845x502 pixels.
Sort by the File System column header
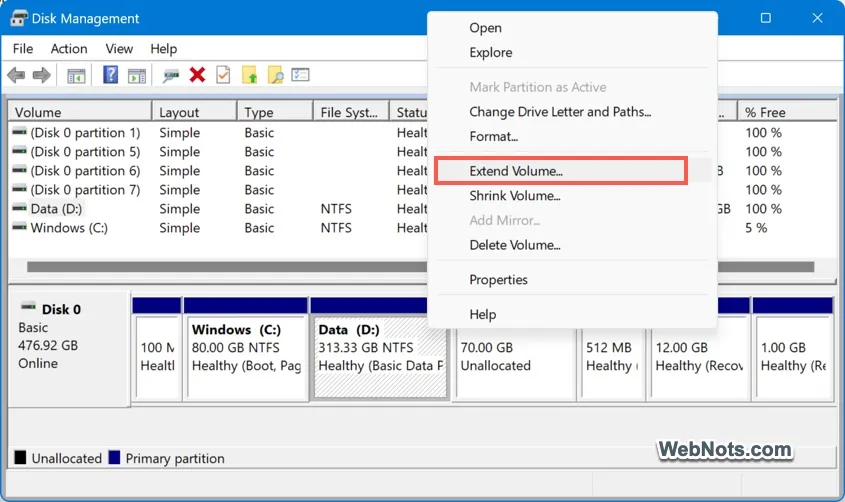[351, 112]
